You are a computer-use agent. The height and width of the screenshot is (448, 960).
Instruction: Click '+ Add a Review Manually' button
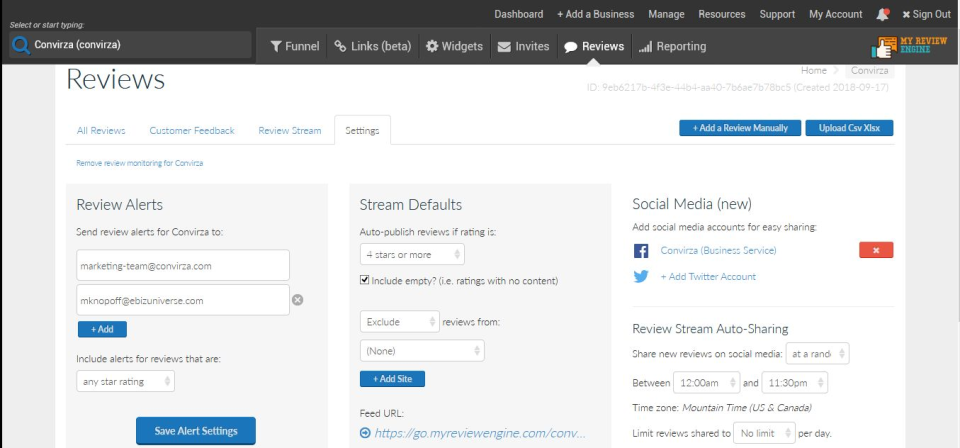tap(740, 128)
